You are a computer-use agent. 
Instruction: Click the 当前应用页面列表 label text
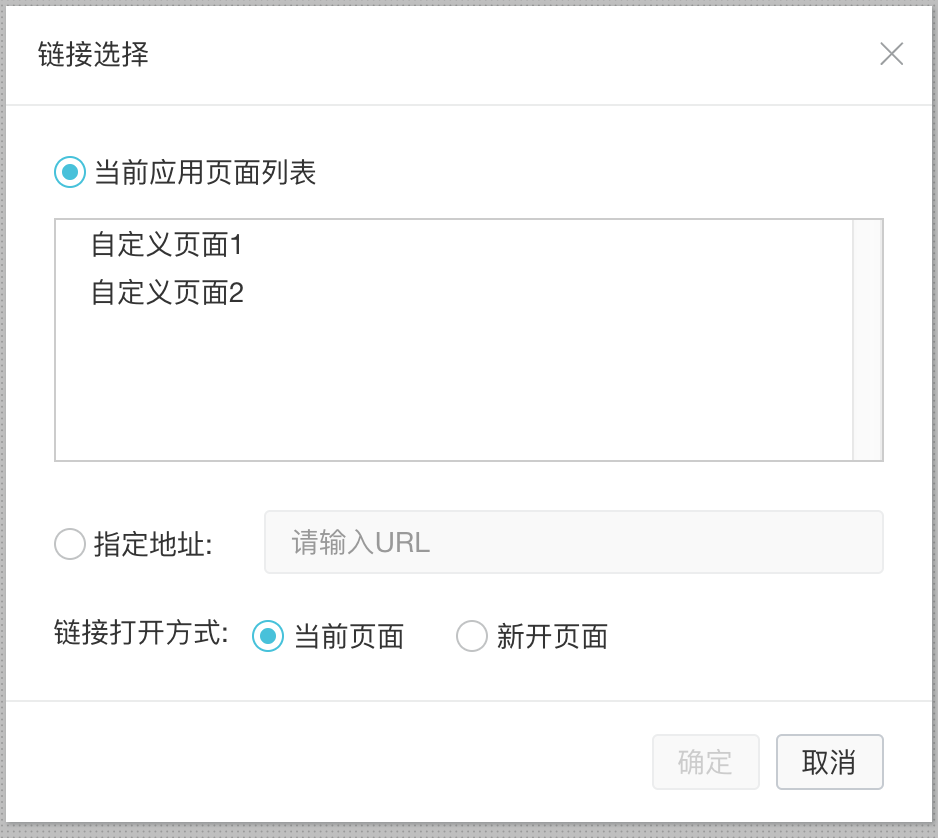pos(205,173)
